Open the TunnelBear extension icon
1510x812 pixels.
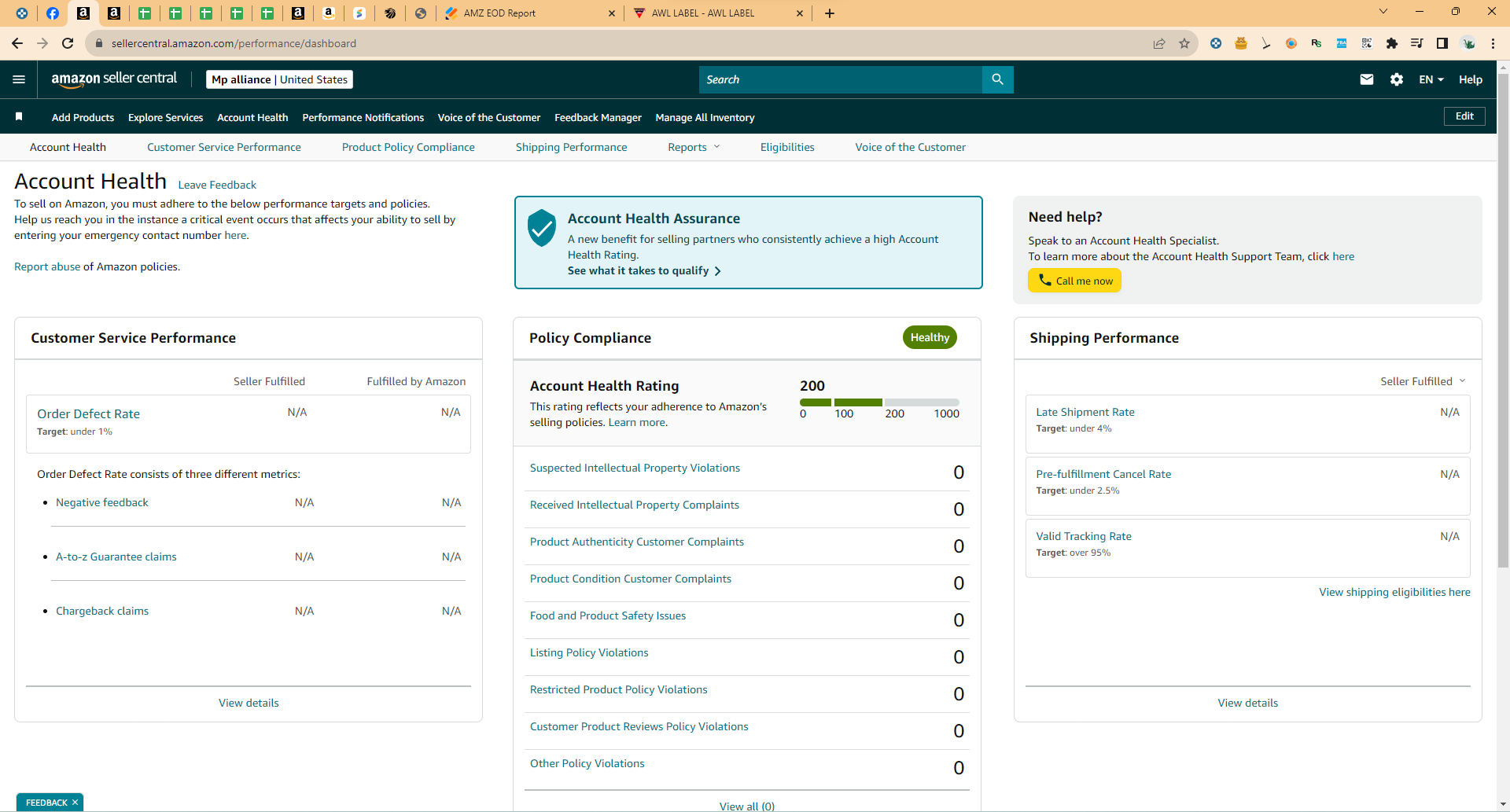pyautogui.click(x=1241, y=43)
